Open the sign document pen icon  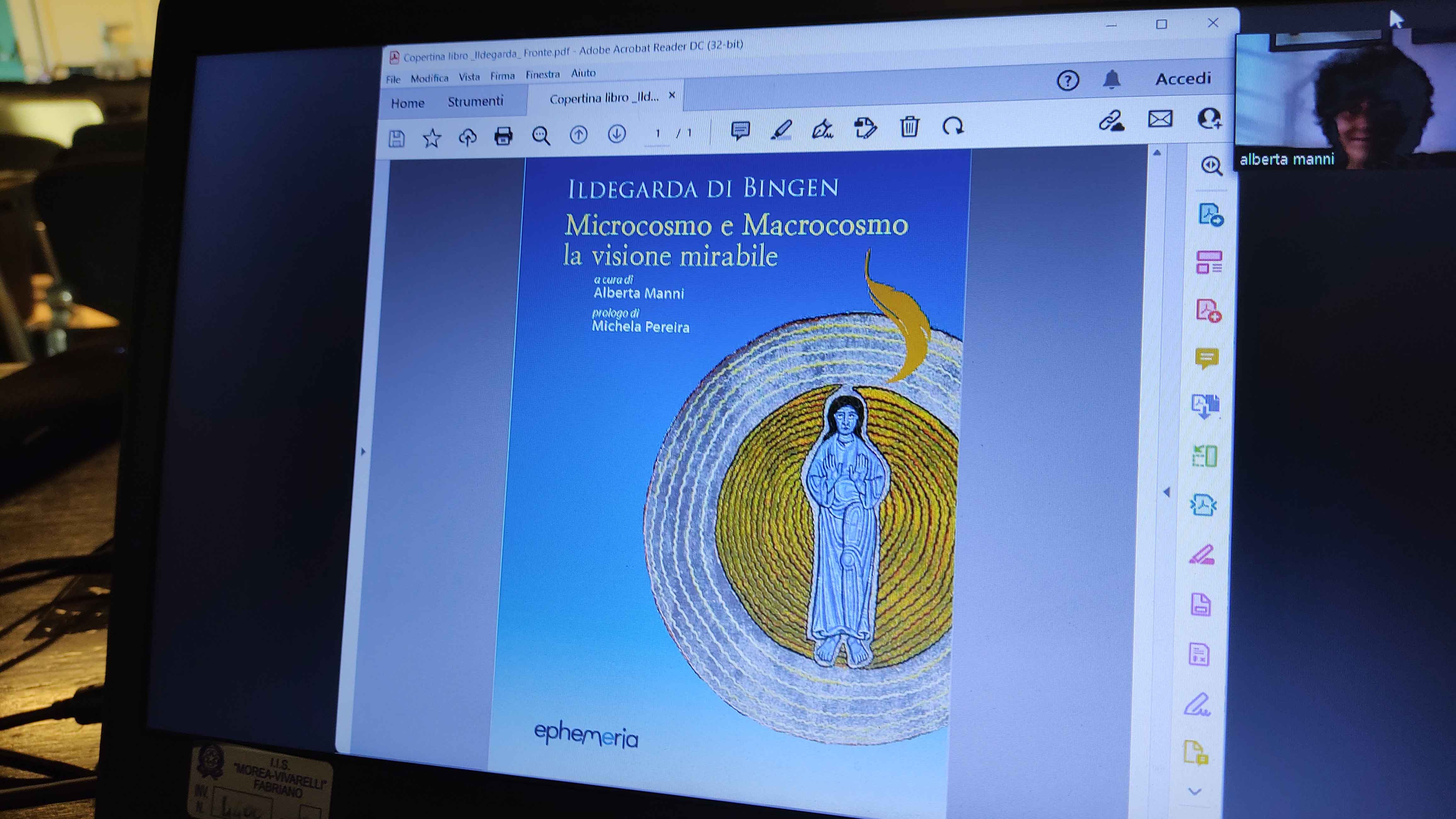[x=822, y=129]
